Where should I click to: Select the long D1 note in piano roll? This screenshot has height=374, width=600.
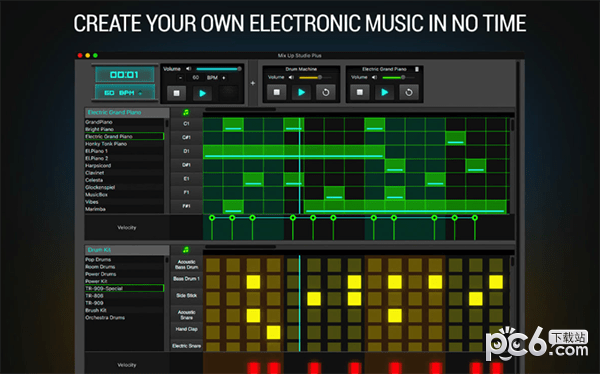pyautogui.click(x=294, y=152)
